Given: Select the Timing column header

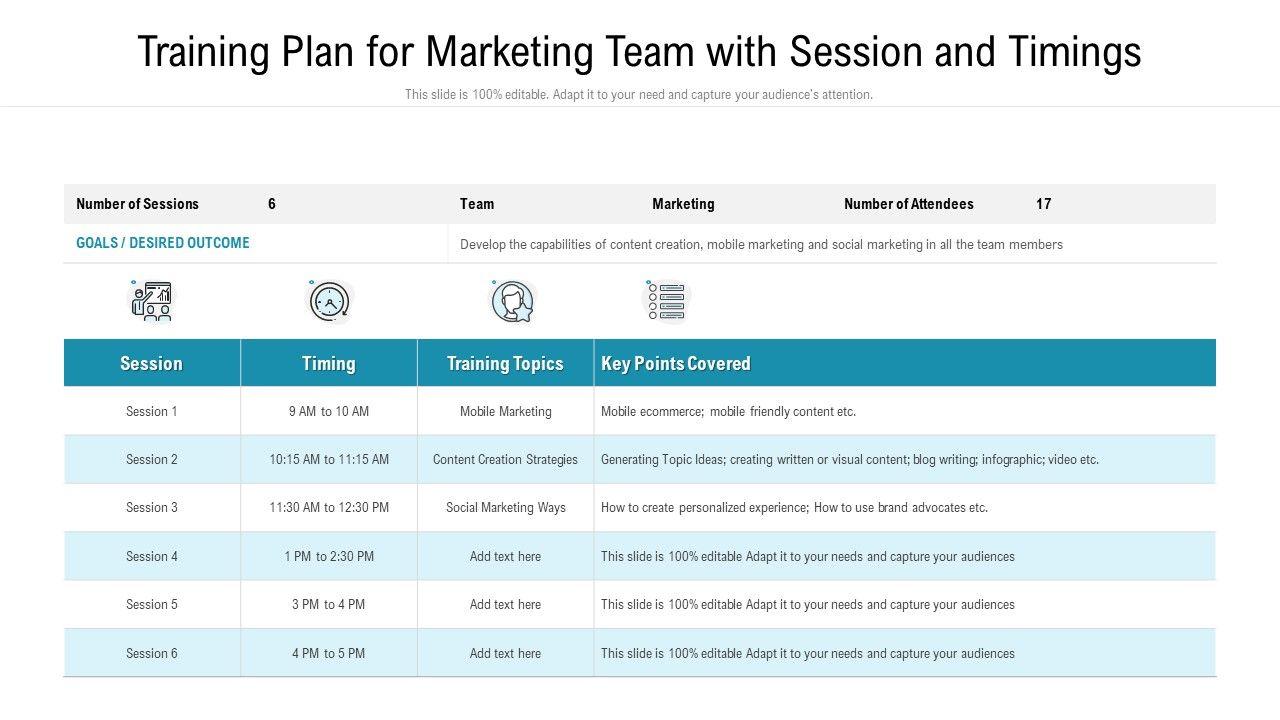Looking at the screenshot, I should click(328, 363).
